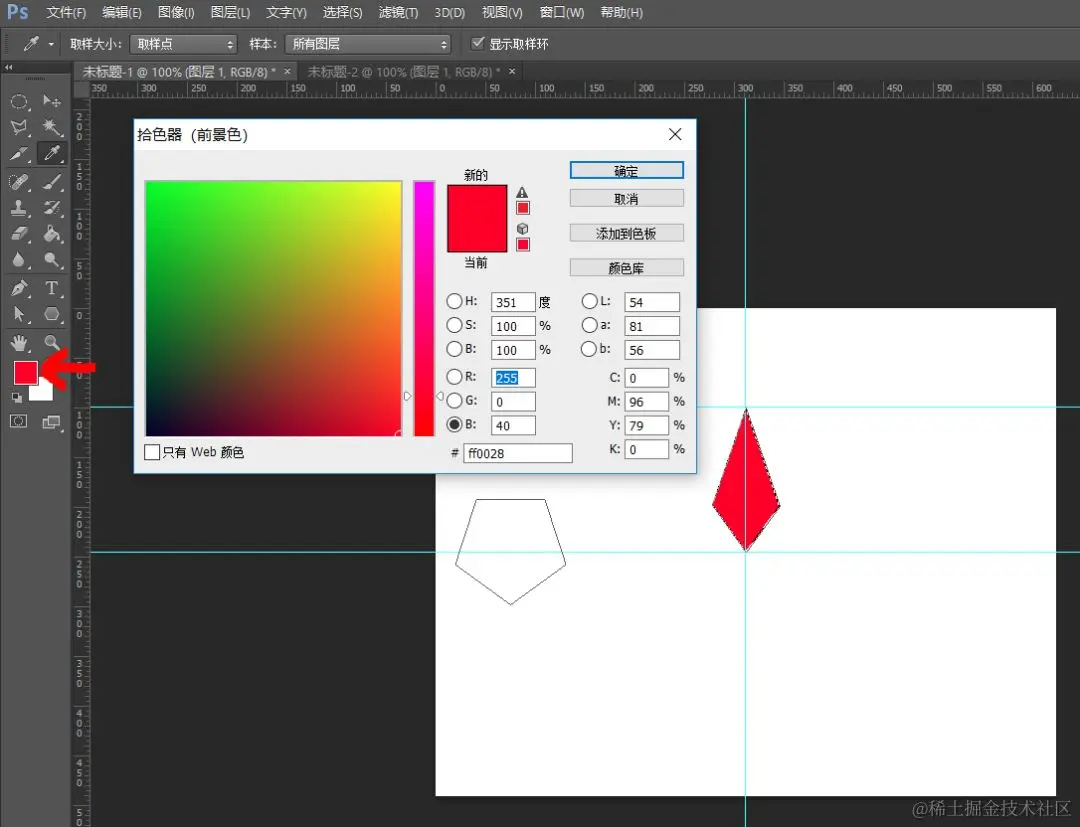Select the Lab a radio button

590,325
